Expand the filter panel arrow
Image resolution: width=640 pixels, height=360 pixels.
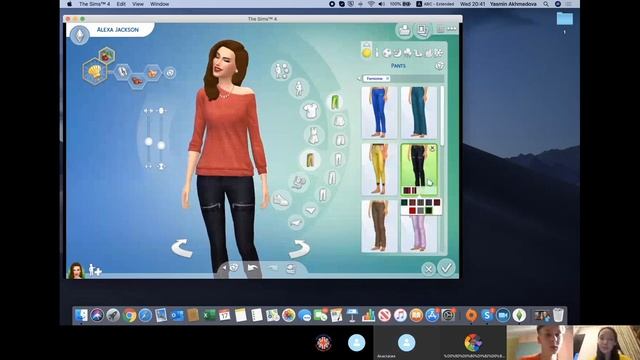[x=359, y=78]
